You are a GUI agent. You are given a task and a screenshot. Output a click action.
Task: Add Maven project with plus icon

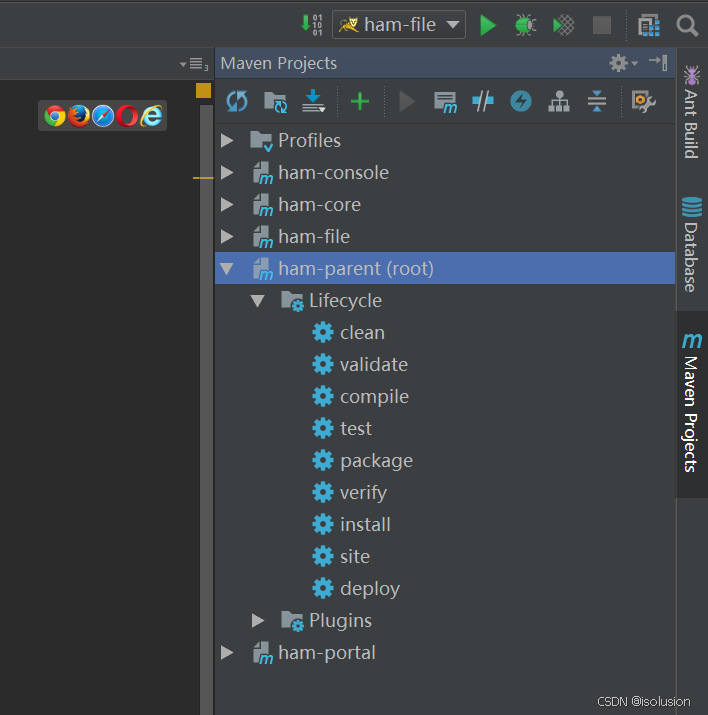360,101
